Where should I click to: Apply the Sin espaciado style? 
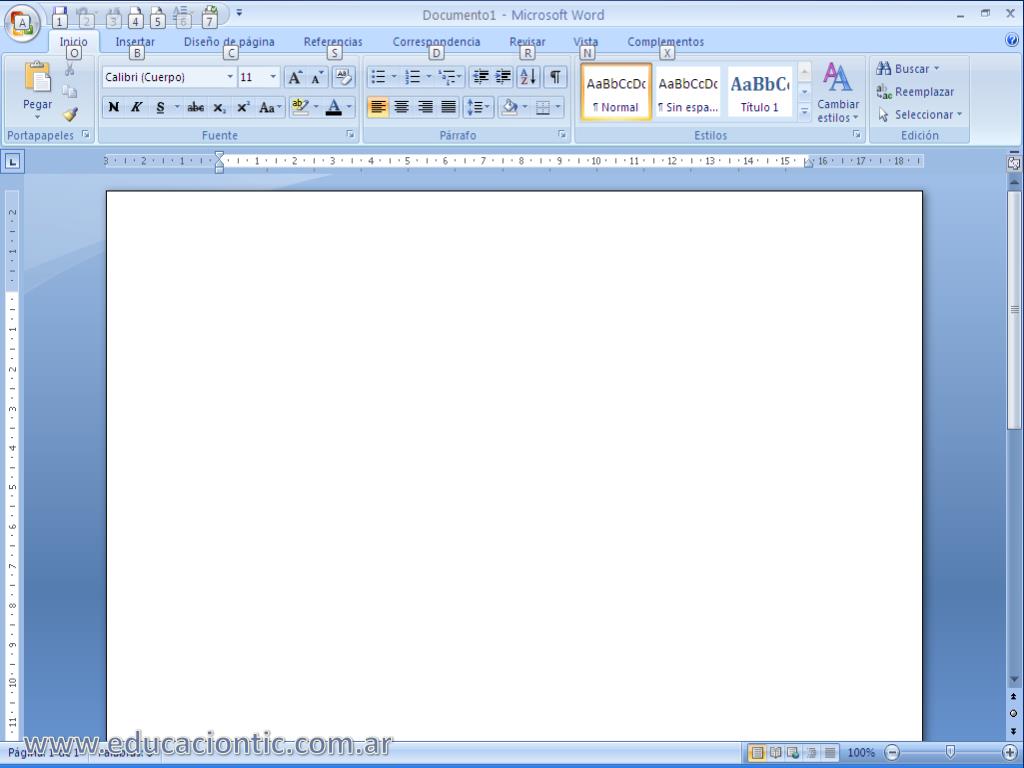pyautogui.click(x=688, y=92)
